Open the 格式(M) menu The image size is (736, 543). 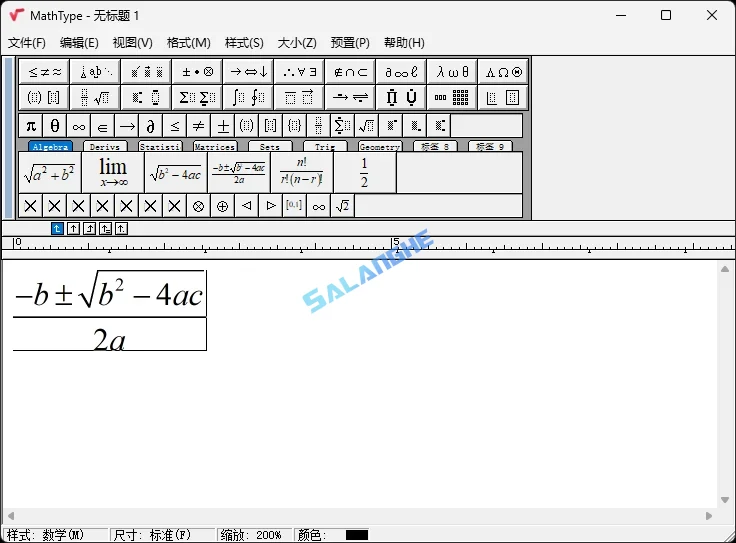pos(189,43)
